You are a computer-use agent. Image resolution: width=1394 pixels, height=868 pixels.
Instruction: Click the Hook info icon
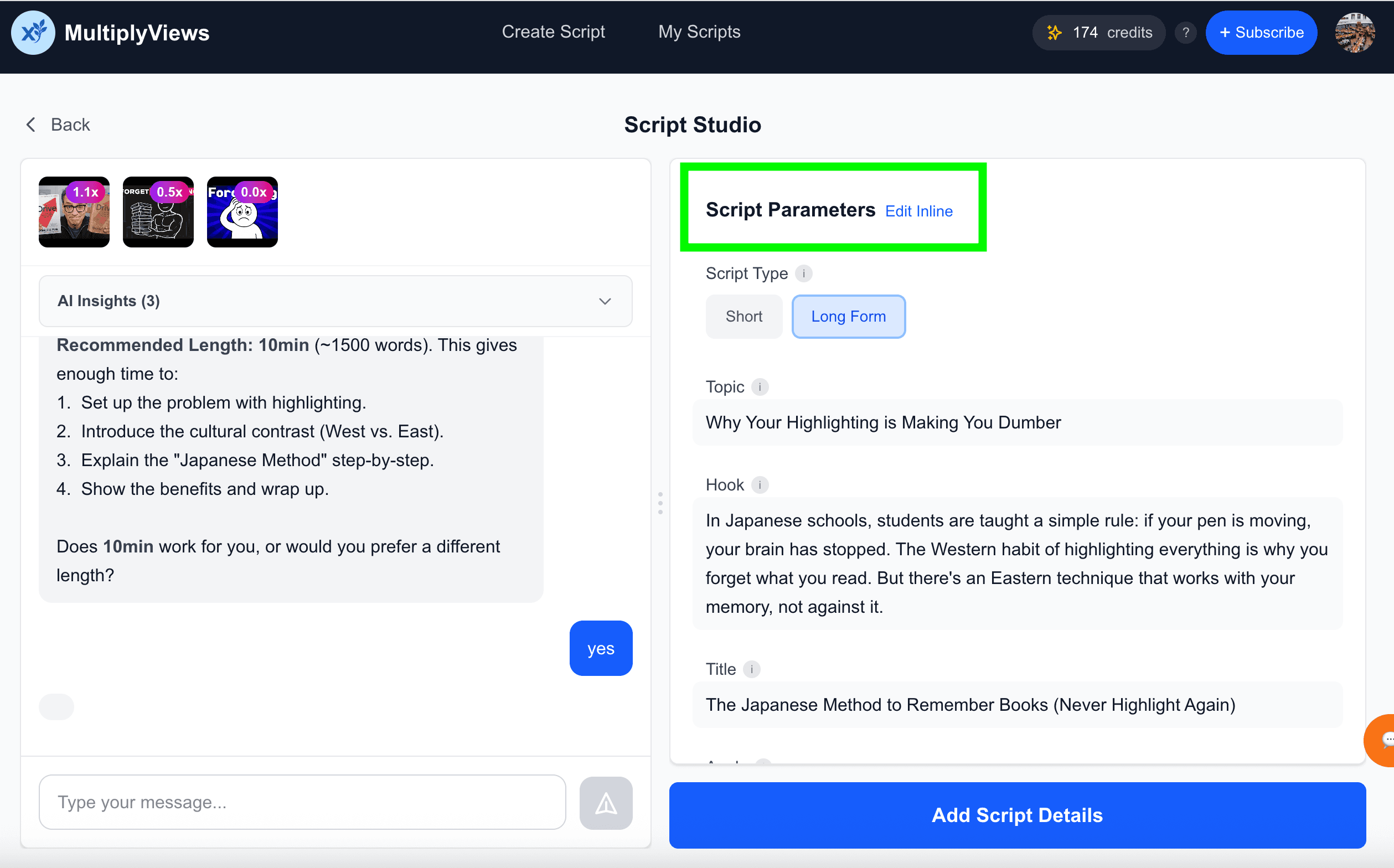tap(760, 485)
